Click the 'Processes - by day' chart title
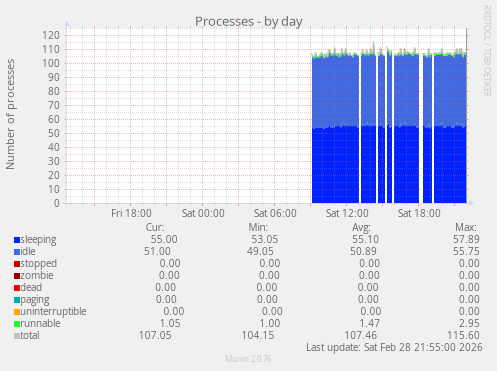This screenshot has width=497, height=371. (249, 22)
